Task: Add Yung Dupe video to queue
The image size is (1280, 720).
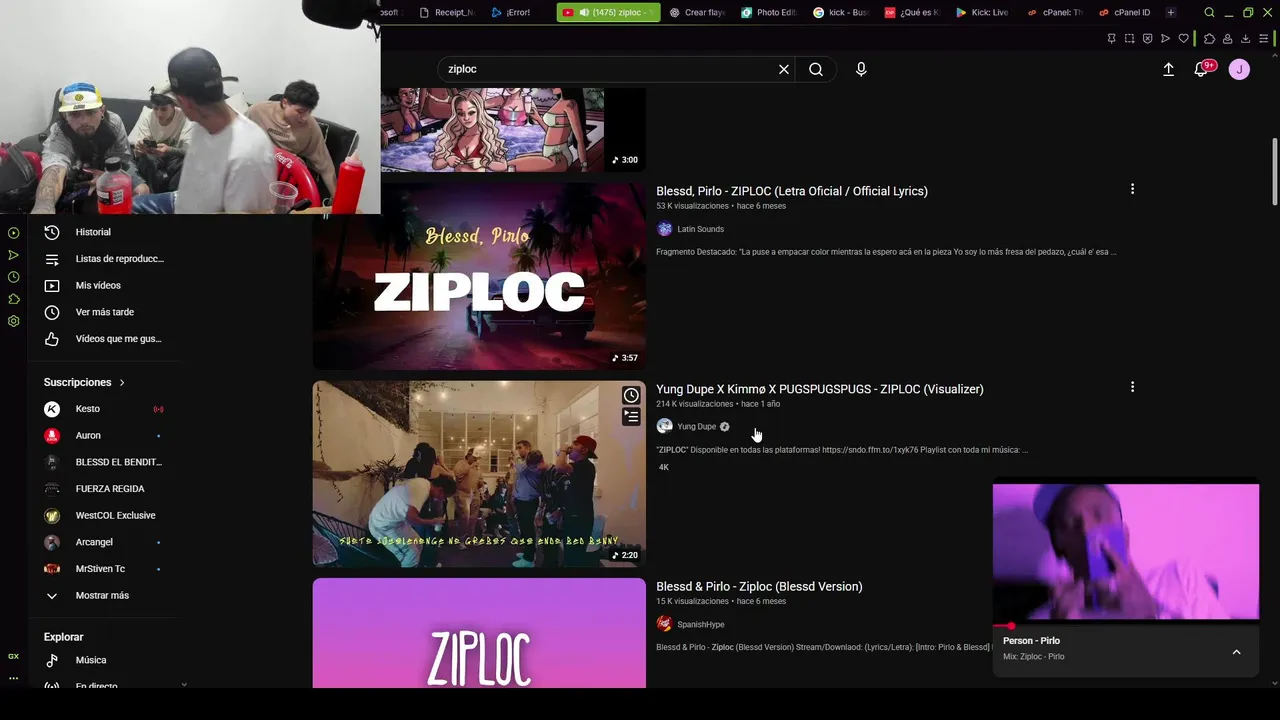Action: click(631, 417)
